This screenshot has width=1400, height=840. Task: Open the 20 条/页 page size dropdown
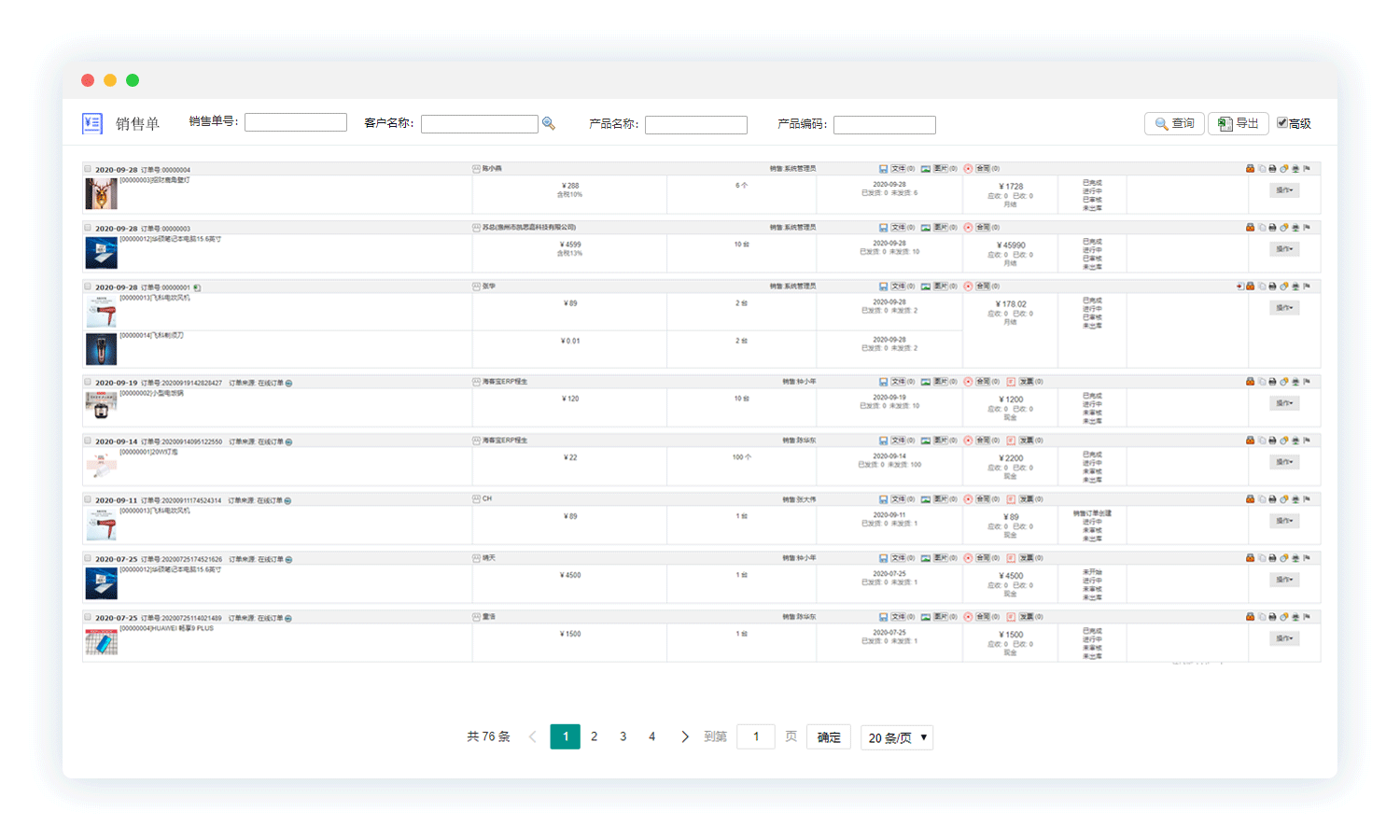897,737
